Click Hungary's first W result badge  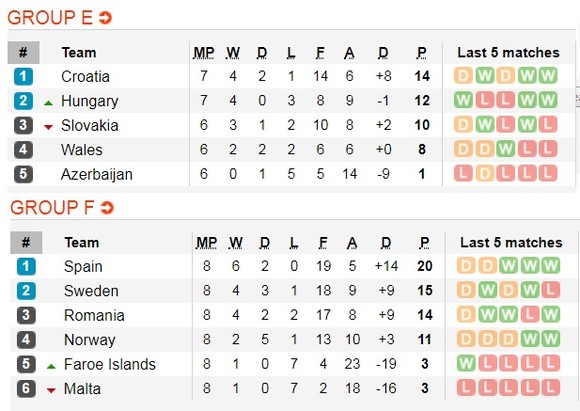pos(463,100)
